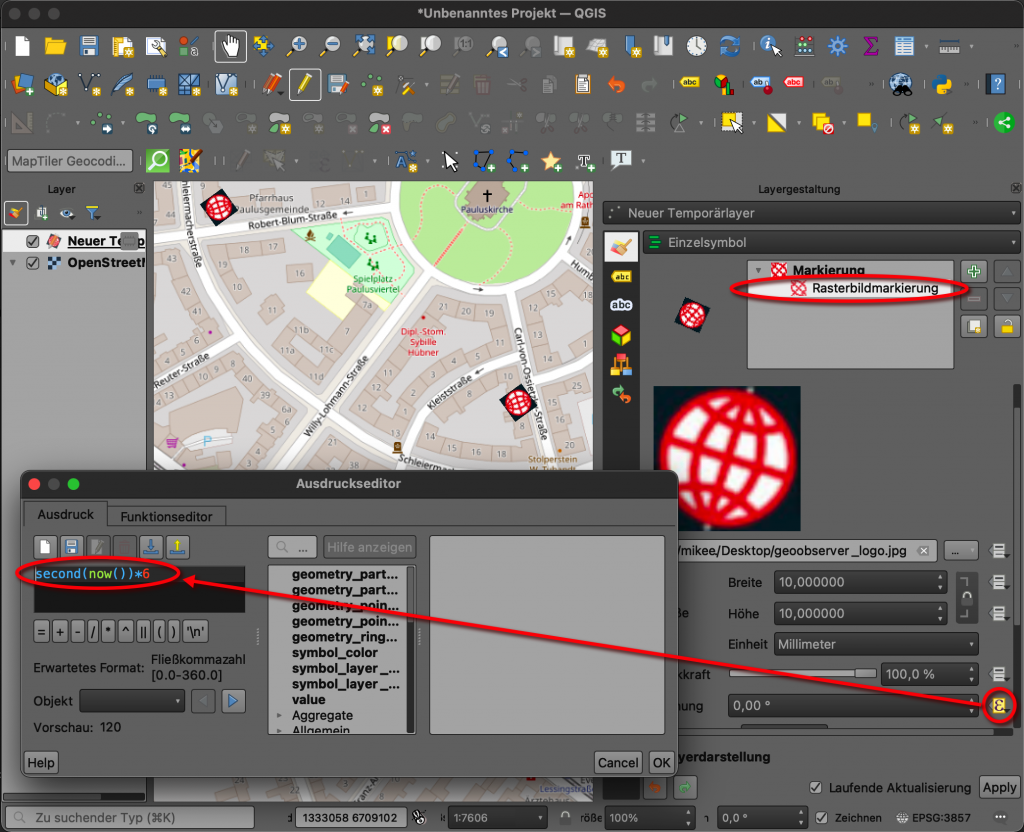Open the Help question mark icon
This screenshot has width=1024, height=832.
click(x=997, y=84)
